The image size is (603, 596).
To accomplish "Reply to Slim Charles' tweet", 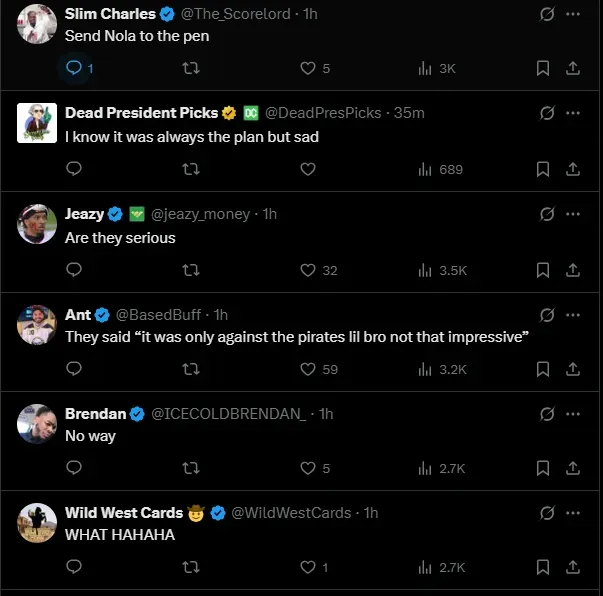I will 74,68.
